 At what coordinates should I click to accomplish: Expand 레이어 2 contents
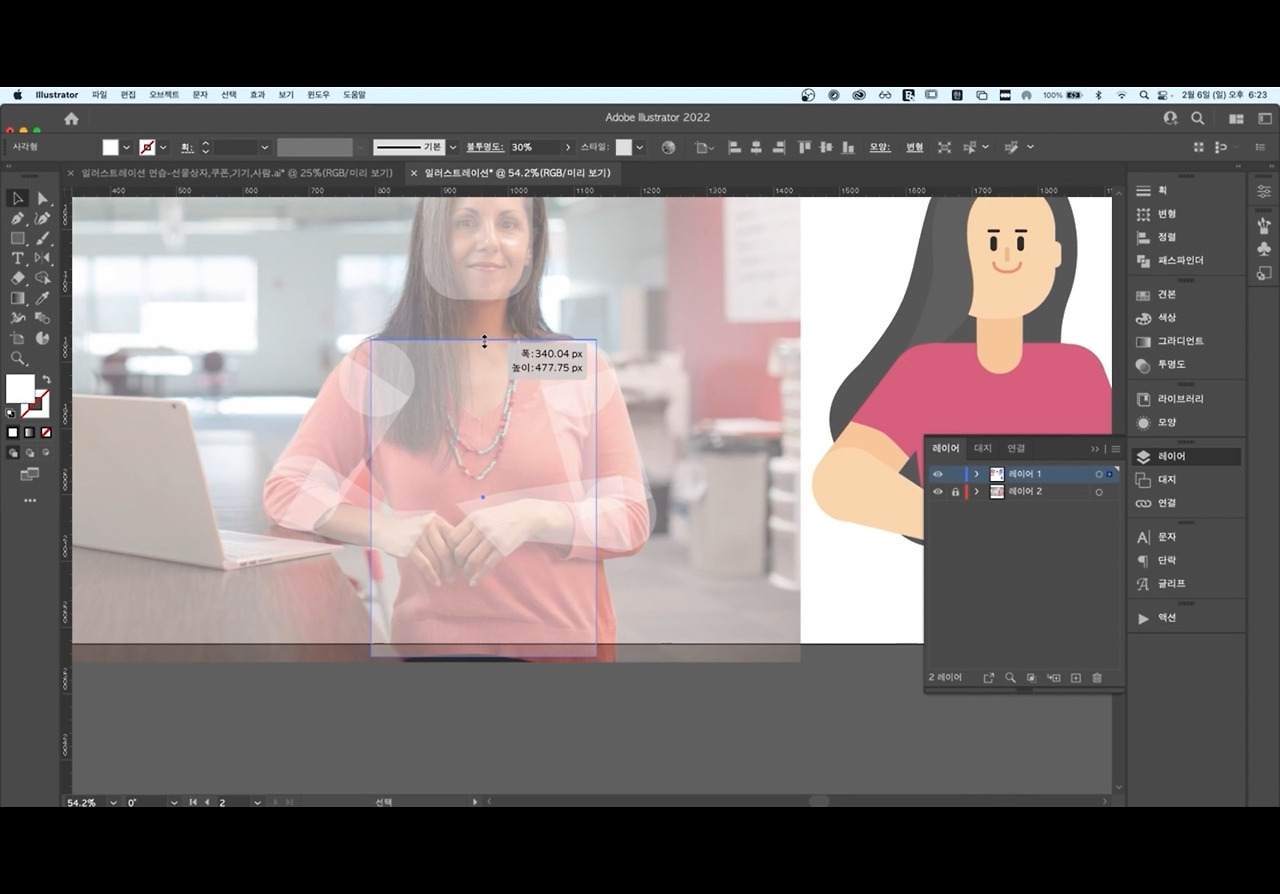tap(976, 492)
